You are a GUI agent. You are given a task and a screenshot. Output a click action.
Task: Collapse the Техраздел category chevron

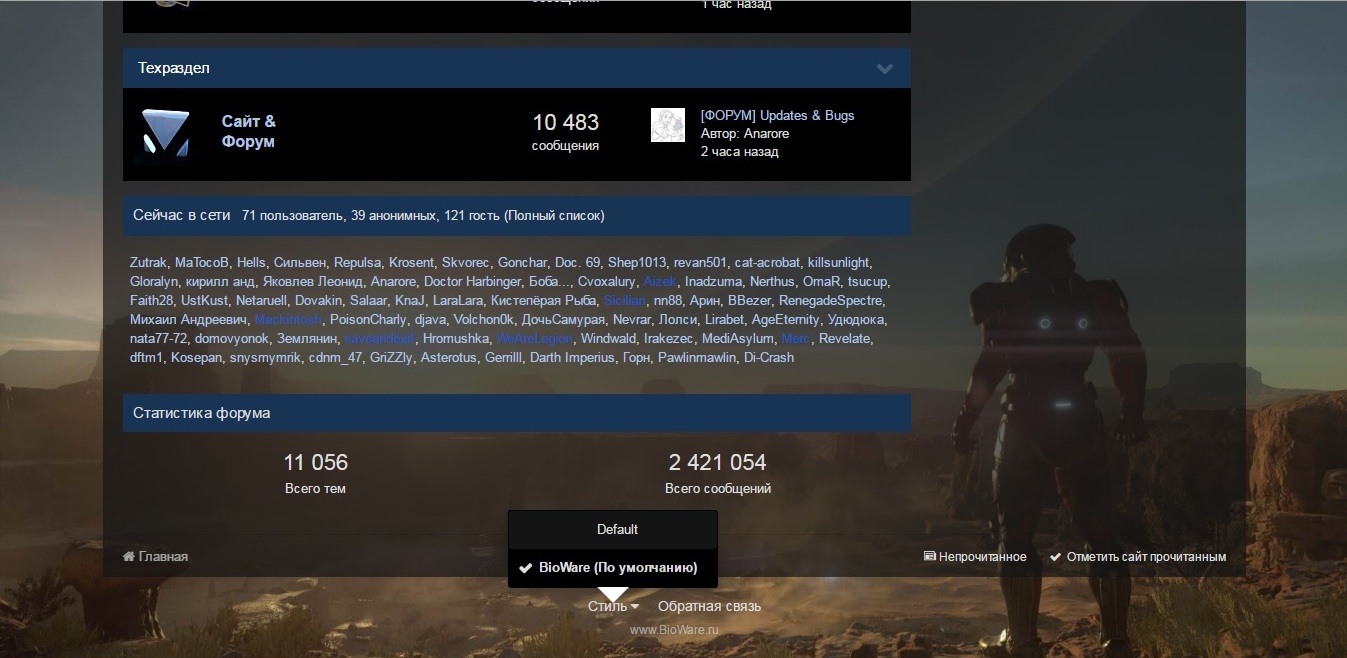pos(884,69)
